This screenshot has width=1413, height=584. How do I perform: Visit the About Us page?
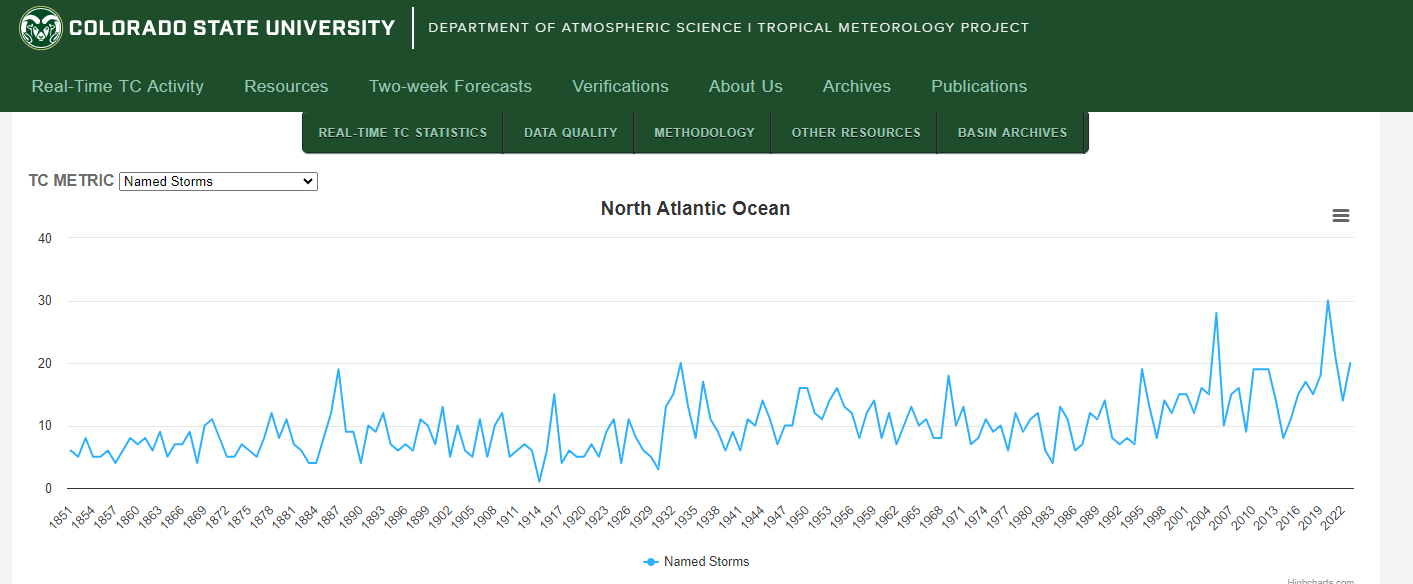pos(746,86)
